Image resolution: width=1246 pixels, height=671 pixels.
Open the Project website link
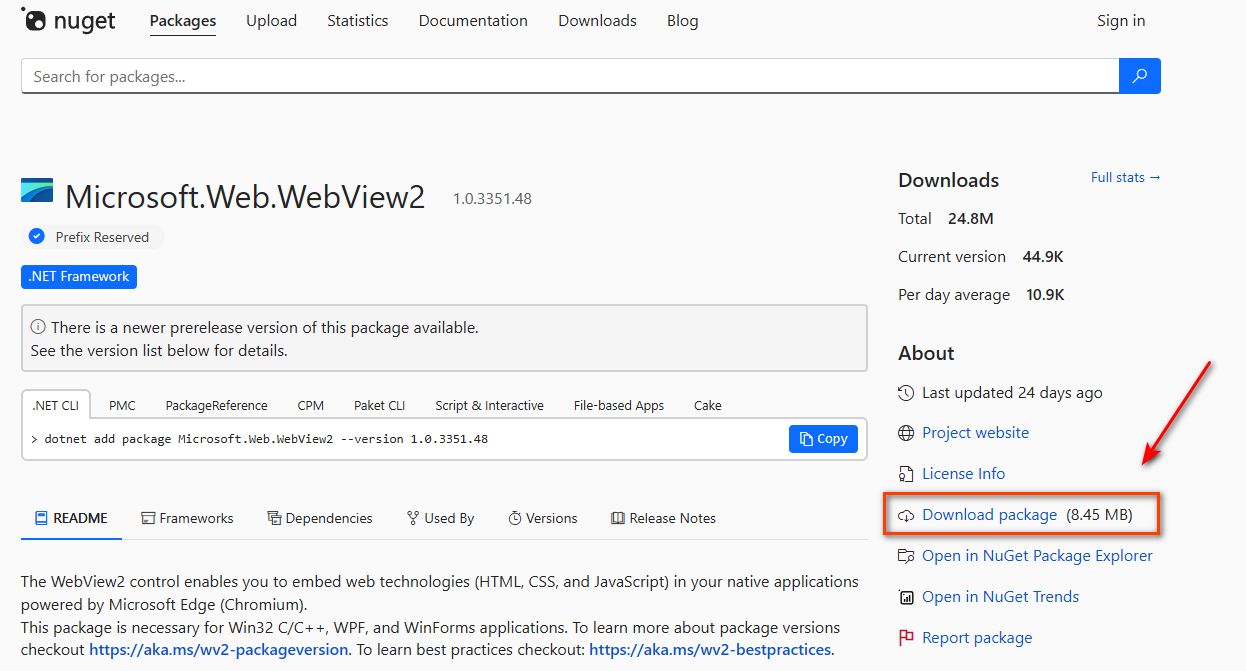point(975,433)
